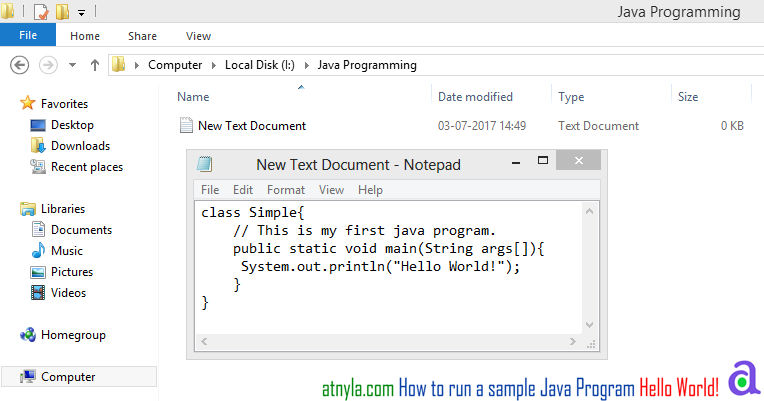Click Notepad's vertical scrollbar up arrow
Image resolution: width=764 pixels, height=401 pixels.
coord(590,211)
